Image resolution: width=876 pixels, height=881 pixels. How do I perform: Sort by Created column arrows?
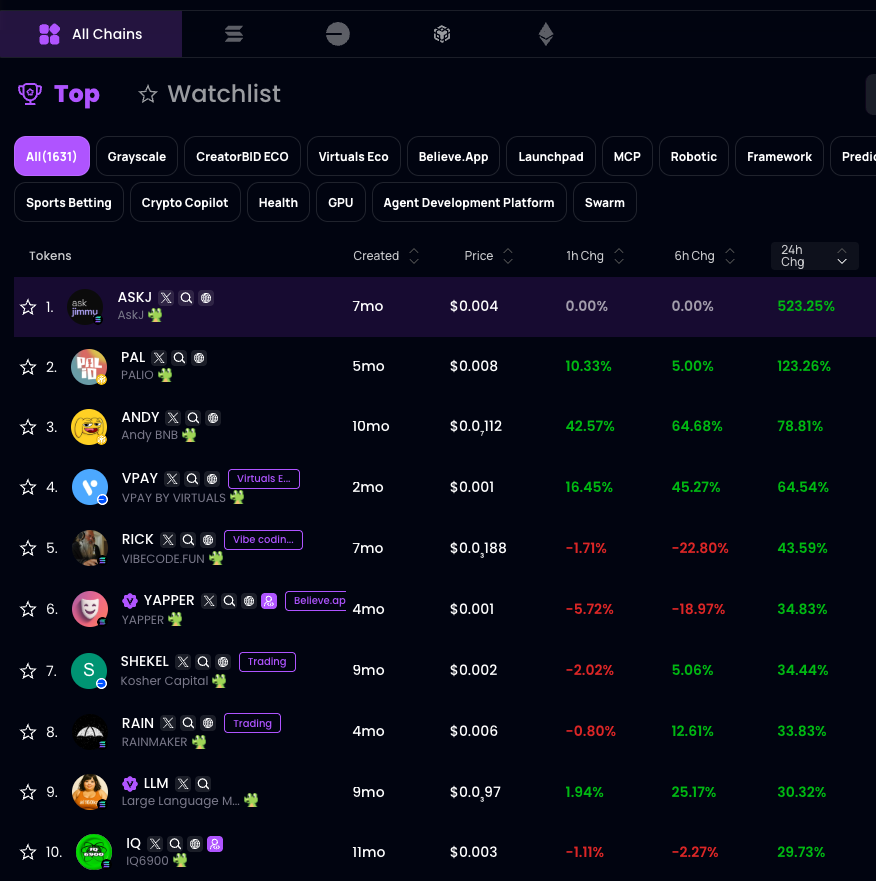414,256
